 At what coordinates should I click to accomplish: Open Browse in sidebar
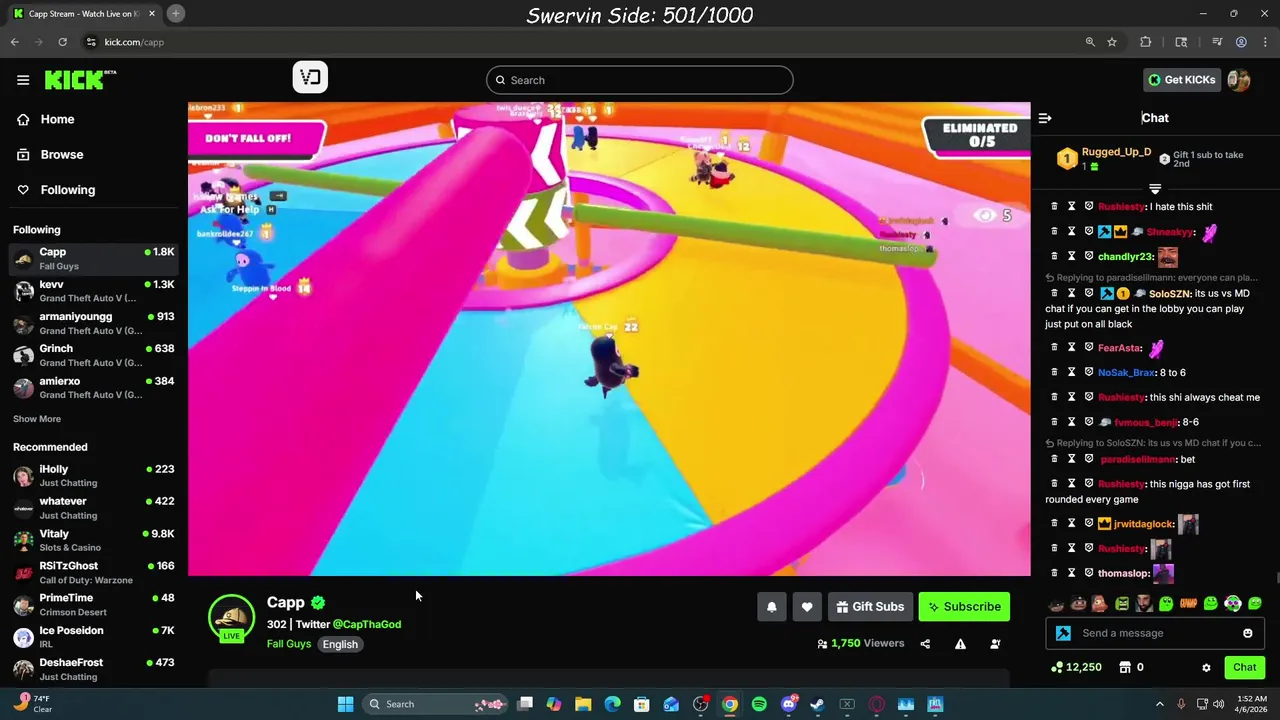(61, 154)
